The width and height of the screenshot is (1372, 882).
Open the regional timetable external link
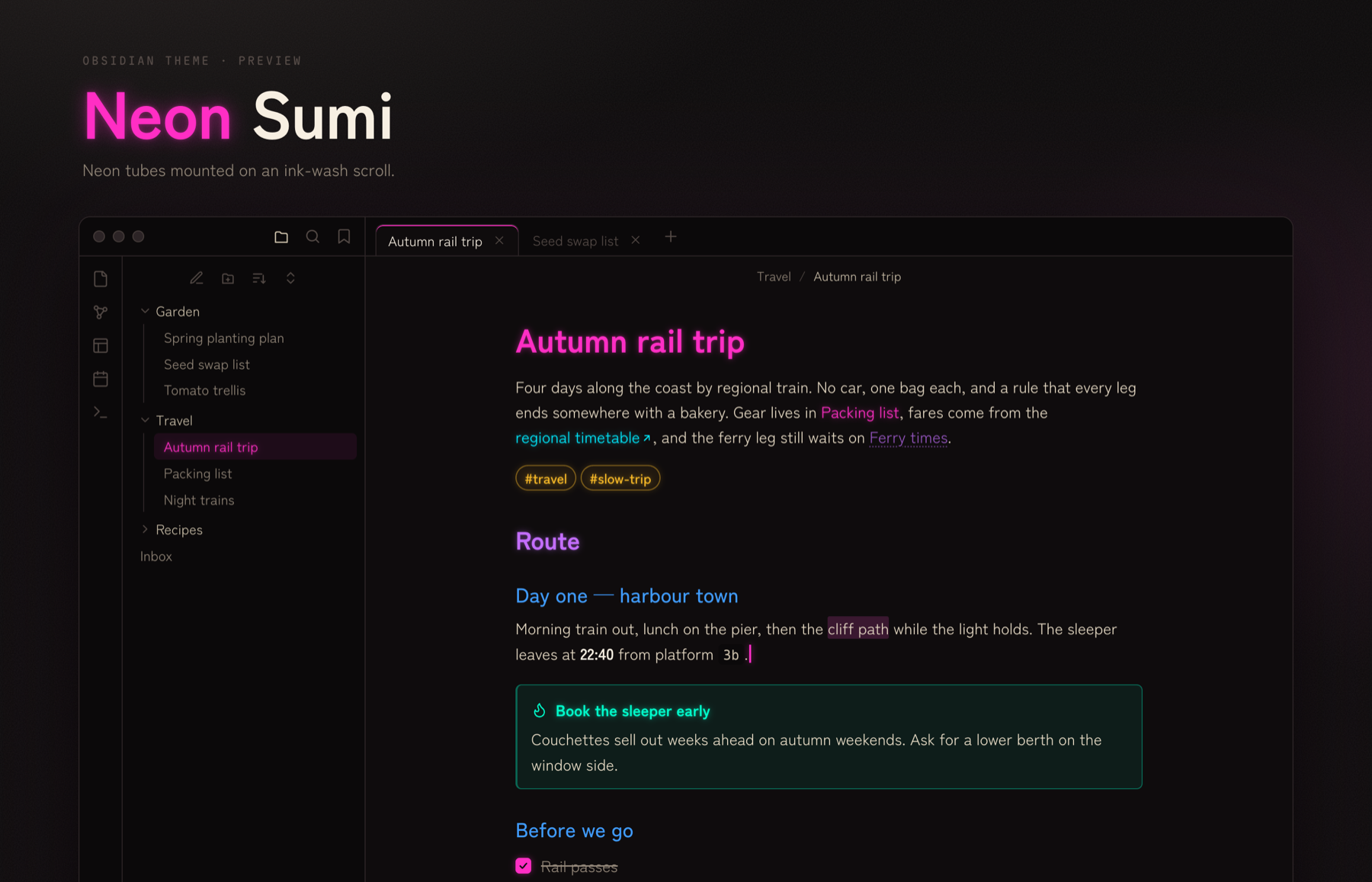pos(583,438)
